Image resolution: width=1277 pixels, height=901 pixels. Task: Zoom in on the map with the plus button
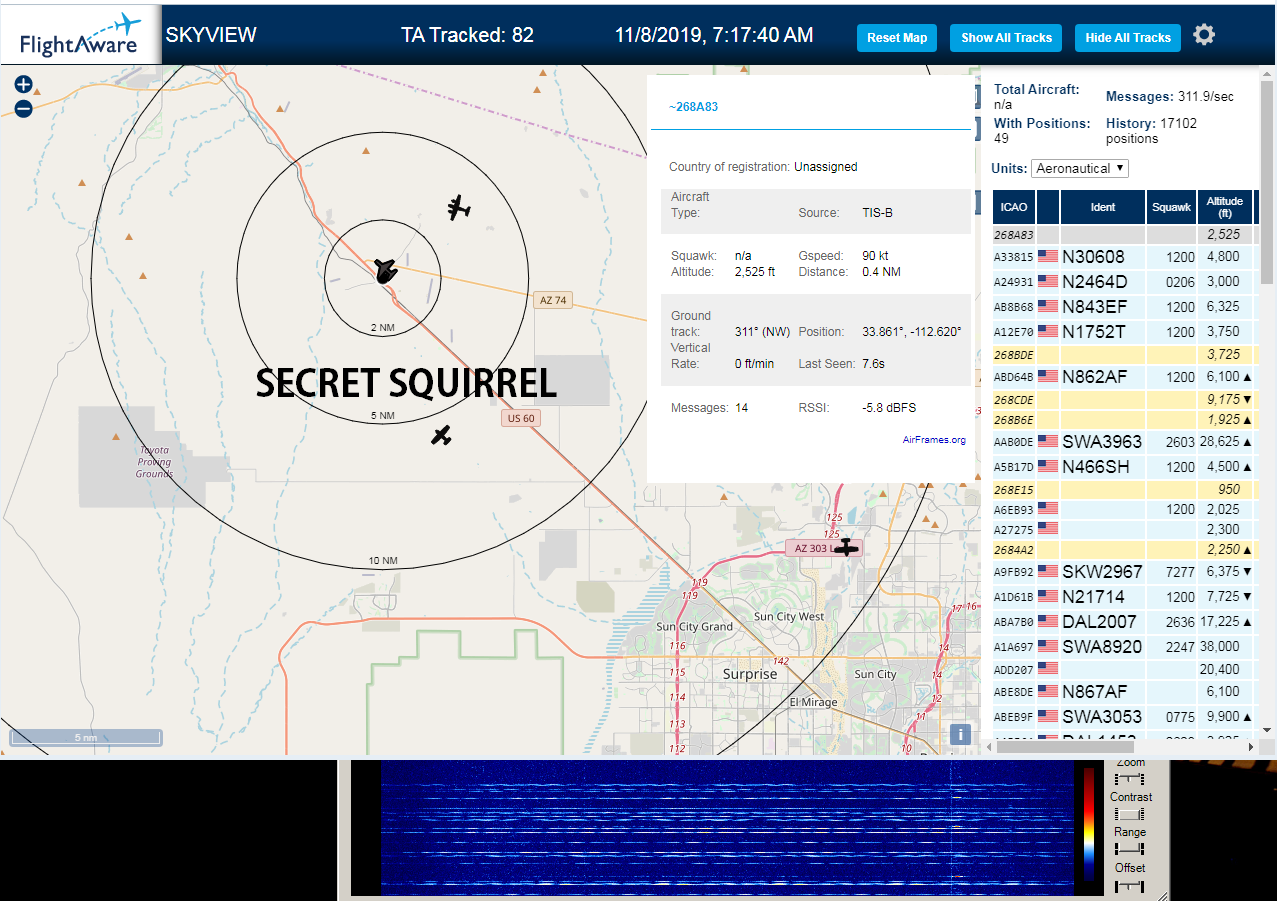point(24,85)
